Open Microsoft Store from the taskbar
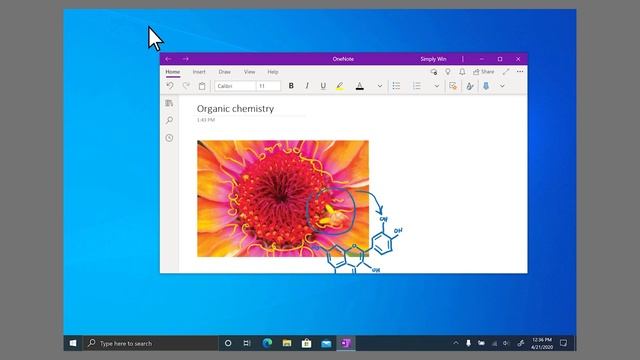640x360 pixels. [x=307, y=343]
